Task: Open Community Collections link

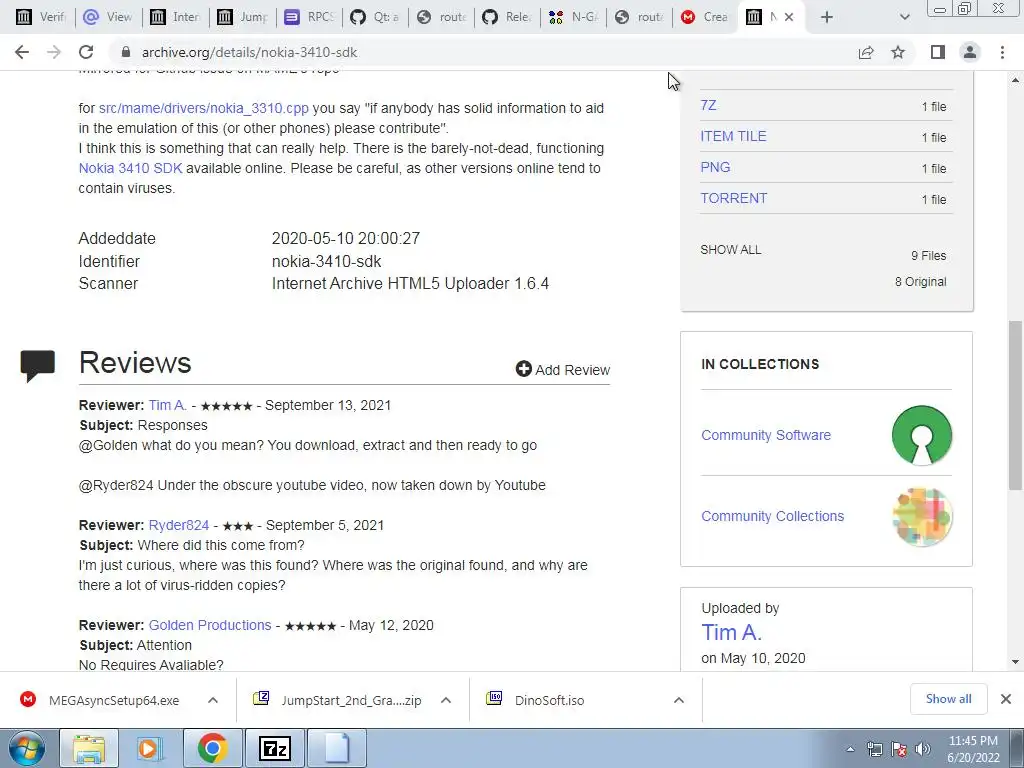Action: coord(773,516)
